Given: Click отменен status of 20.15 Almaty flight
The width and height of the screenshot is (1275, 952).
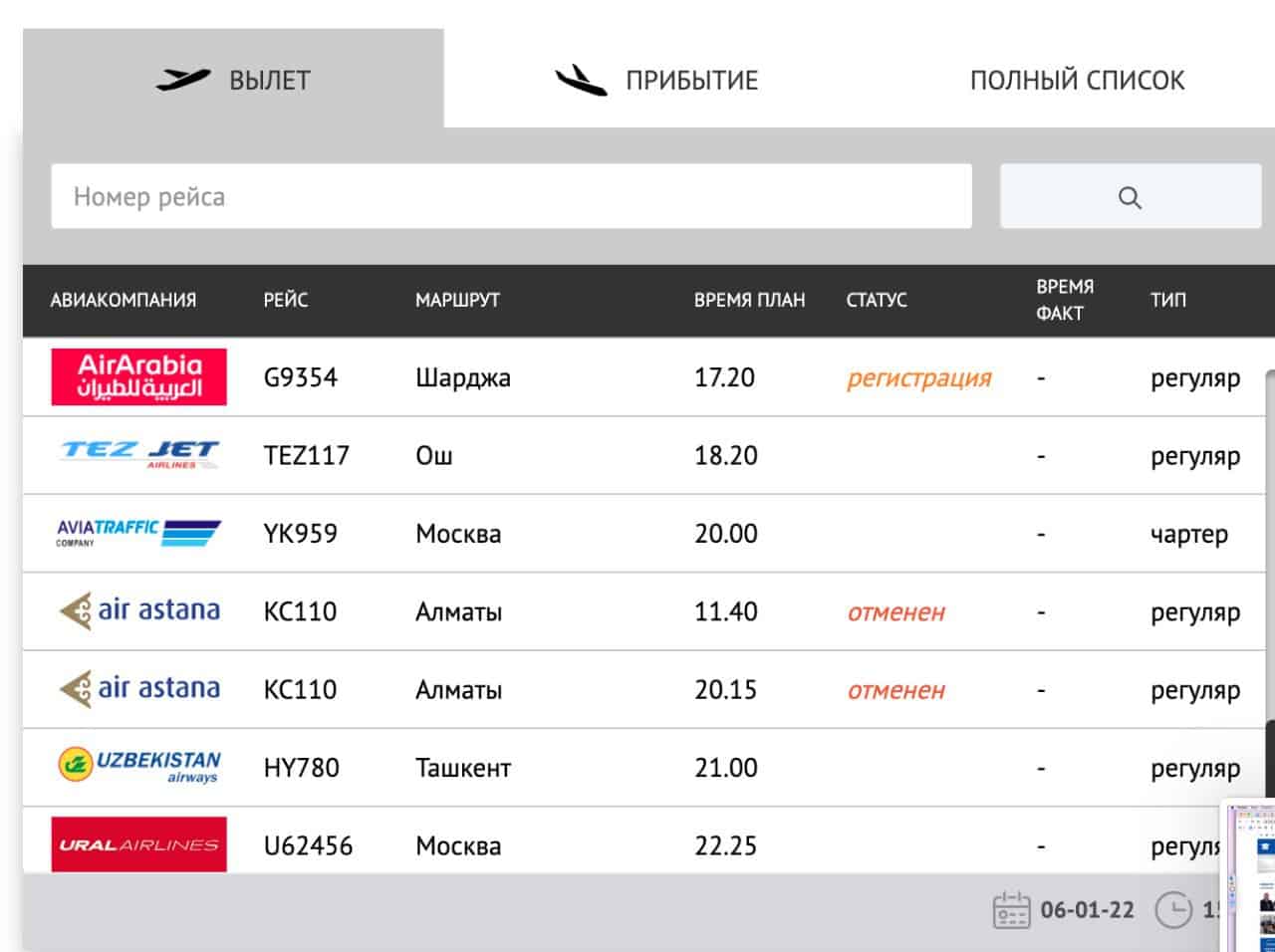Looking at the screenshot, I should click(895, 690).
